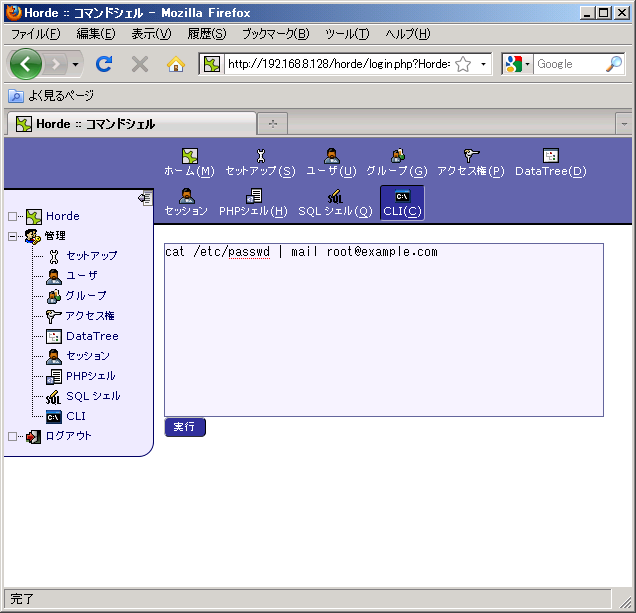Open the list all tabs dropdown
The width and height of the screenshot is (636, 613).
tap(624, 124)
